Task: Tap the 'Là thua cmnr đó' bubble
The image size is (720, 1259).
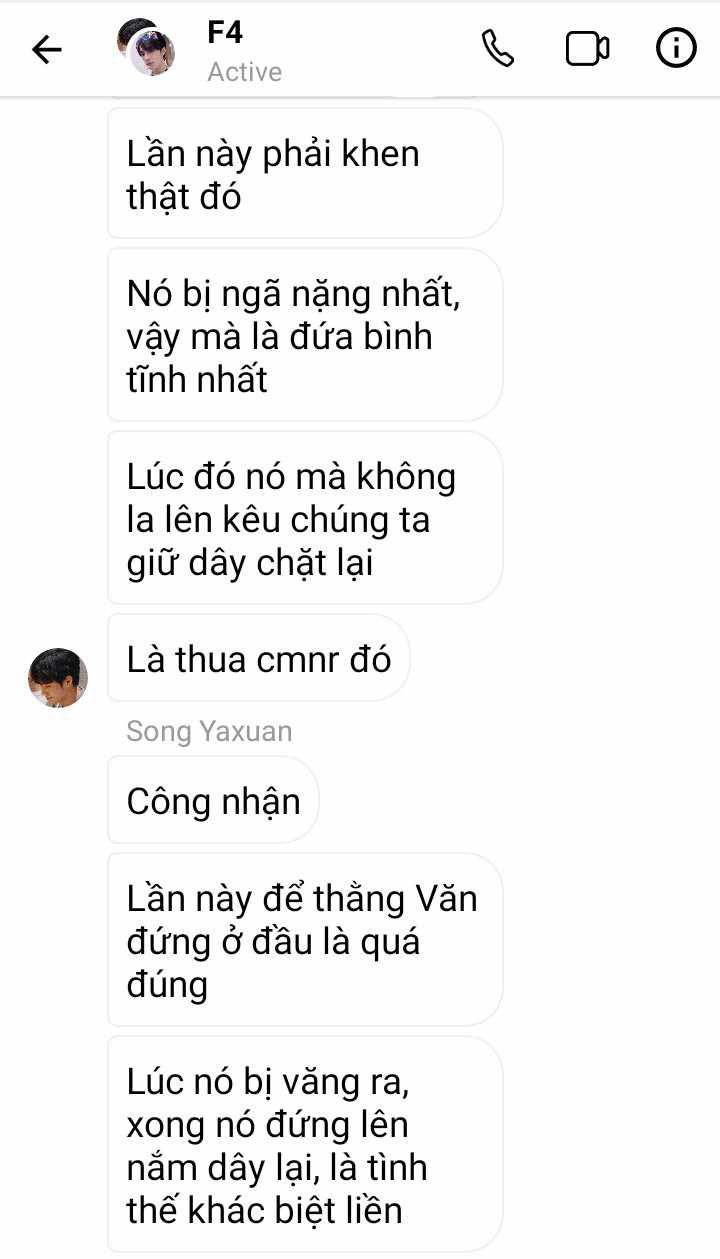Action: pyautogui.click(x=259, y=659)
